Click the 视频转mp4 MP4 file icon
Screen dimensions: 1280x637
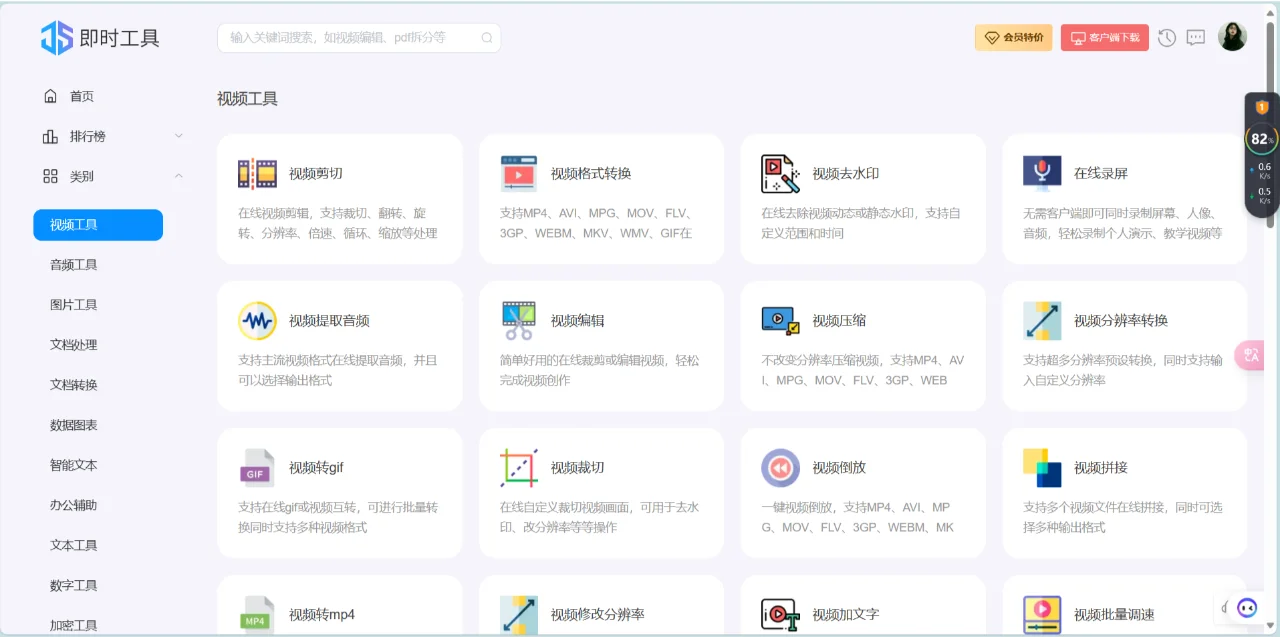tap(257, 615)
